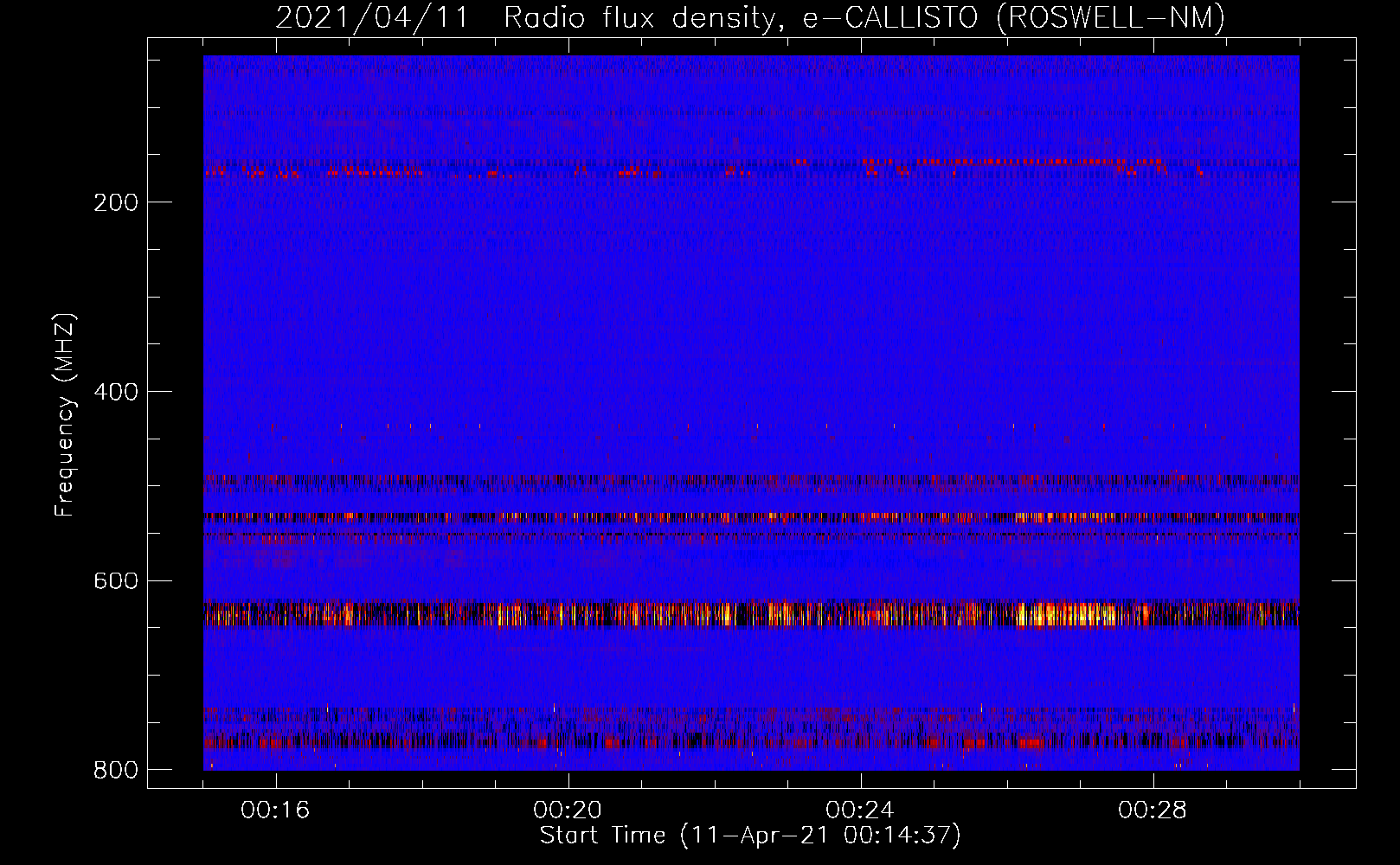Click the bright yellow band near 640 MHz
1400x865 pixels.
[751, 614]
